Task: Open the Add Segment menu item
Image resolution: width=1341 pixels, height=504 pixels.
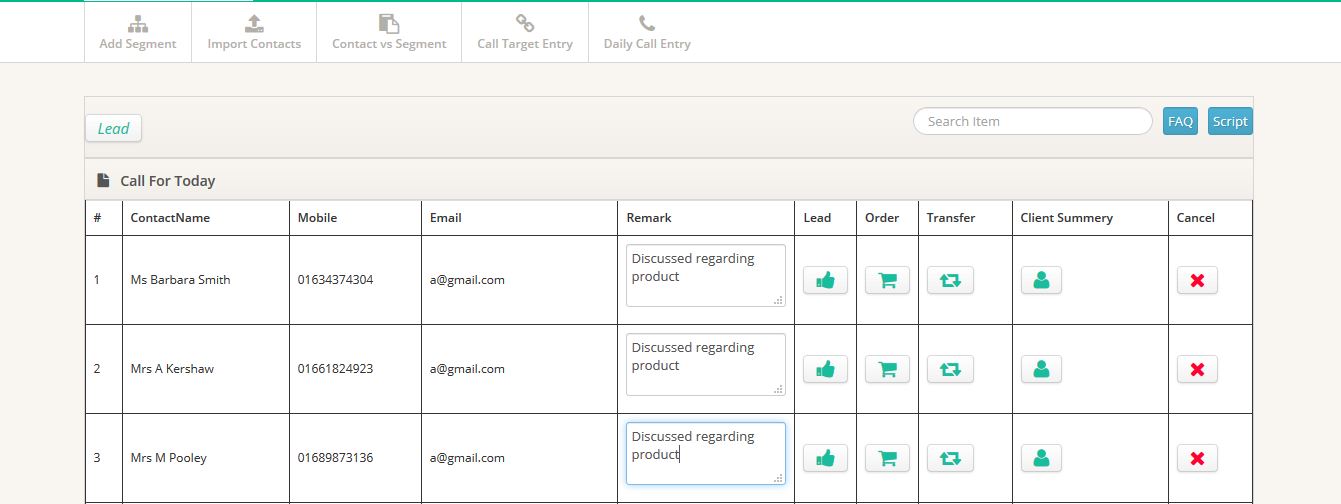Action: tap(138, 33)
